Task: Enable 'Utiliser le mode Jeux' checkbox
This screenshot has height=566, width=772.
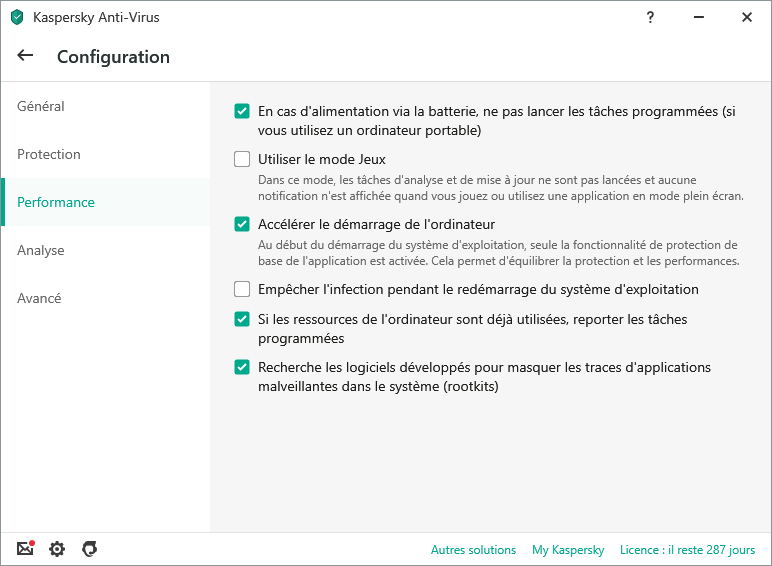Action: (x=242, y=159)
